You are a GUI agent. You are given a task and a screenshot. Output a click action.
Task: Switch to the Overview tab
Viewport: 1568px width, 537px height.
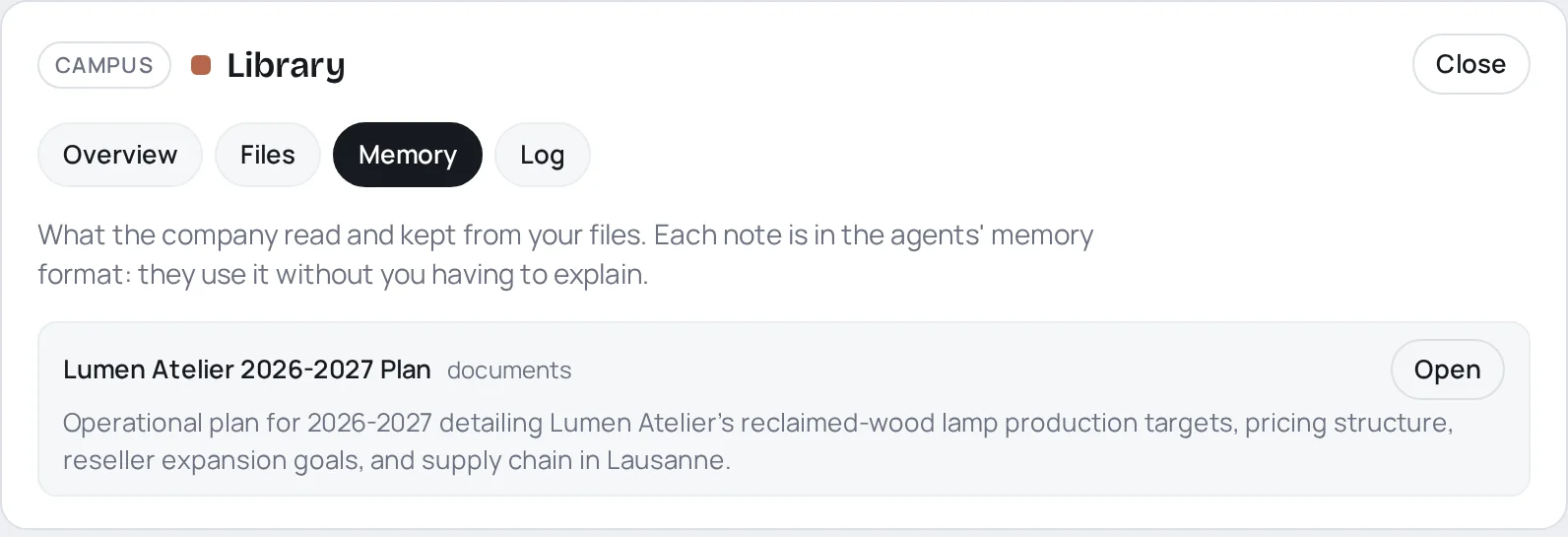(x=120, y=155)
